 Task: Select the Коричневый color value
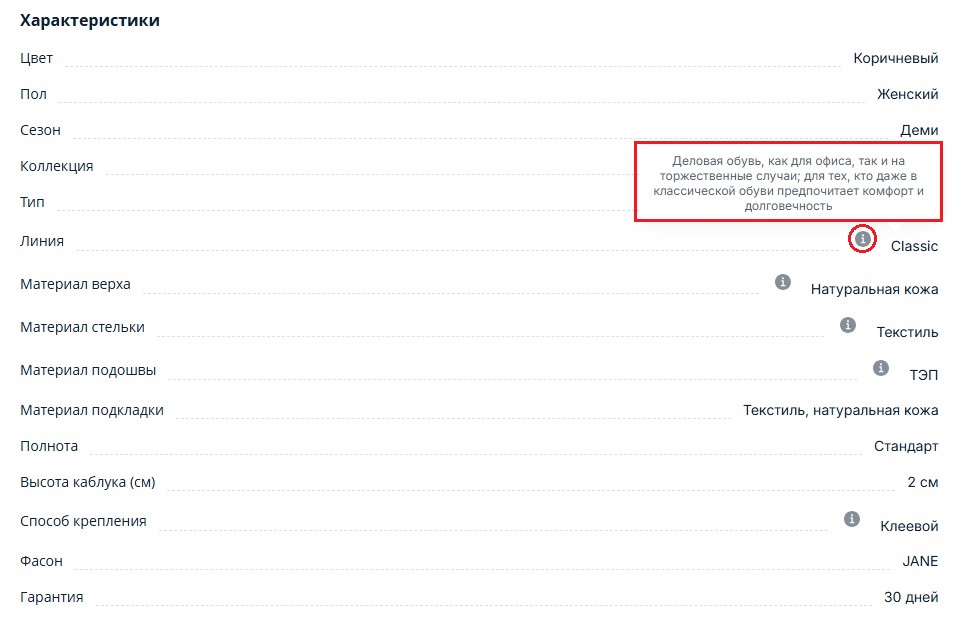click(x=895, y=58)
